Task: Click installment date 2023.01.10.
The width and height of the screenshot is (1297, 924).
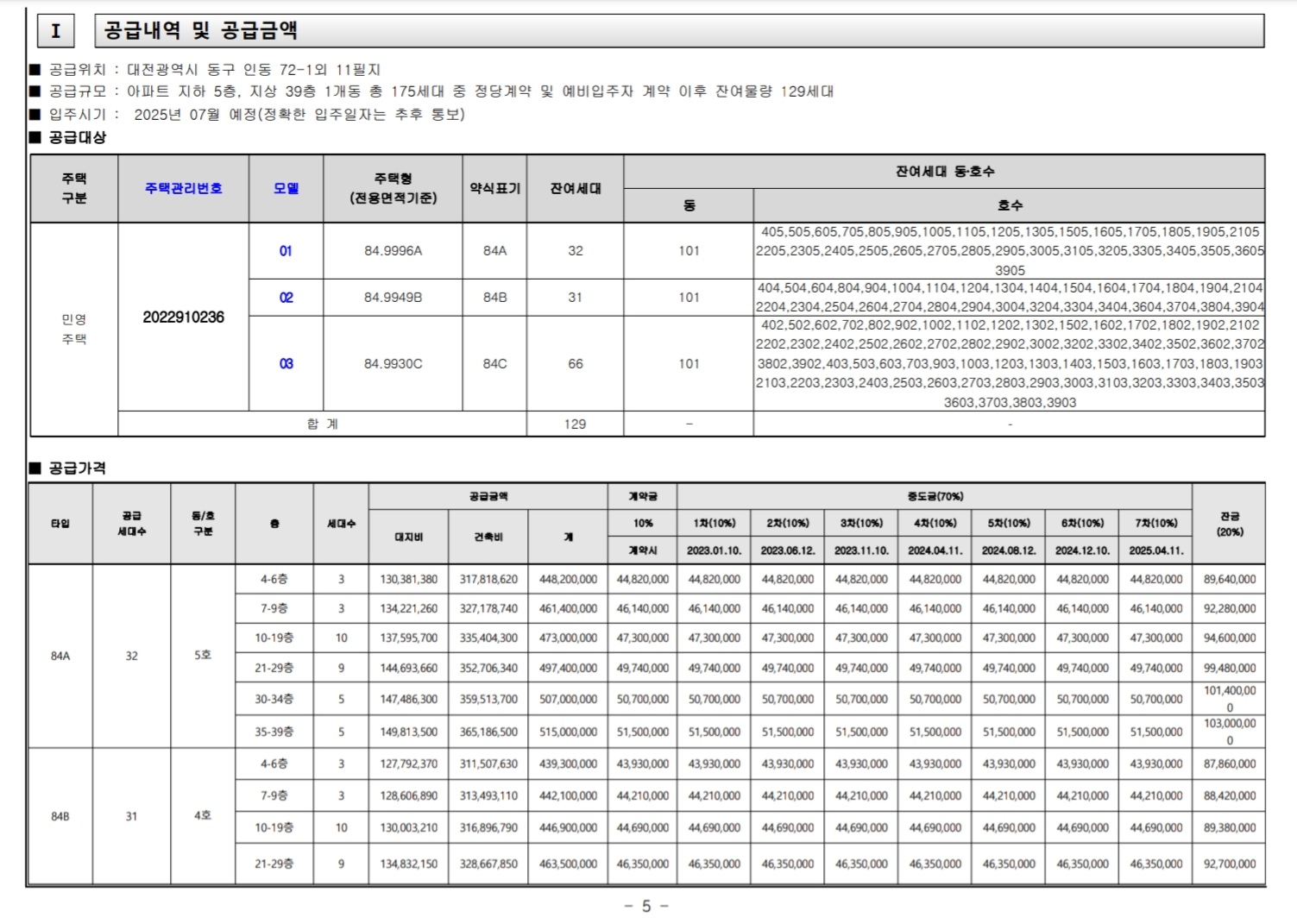Action: (x=714, y=550)
